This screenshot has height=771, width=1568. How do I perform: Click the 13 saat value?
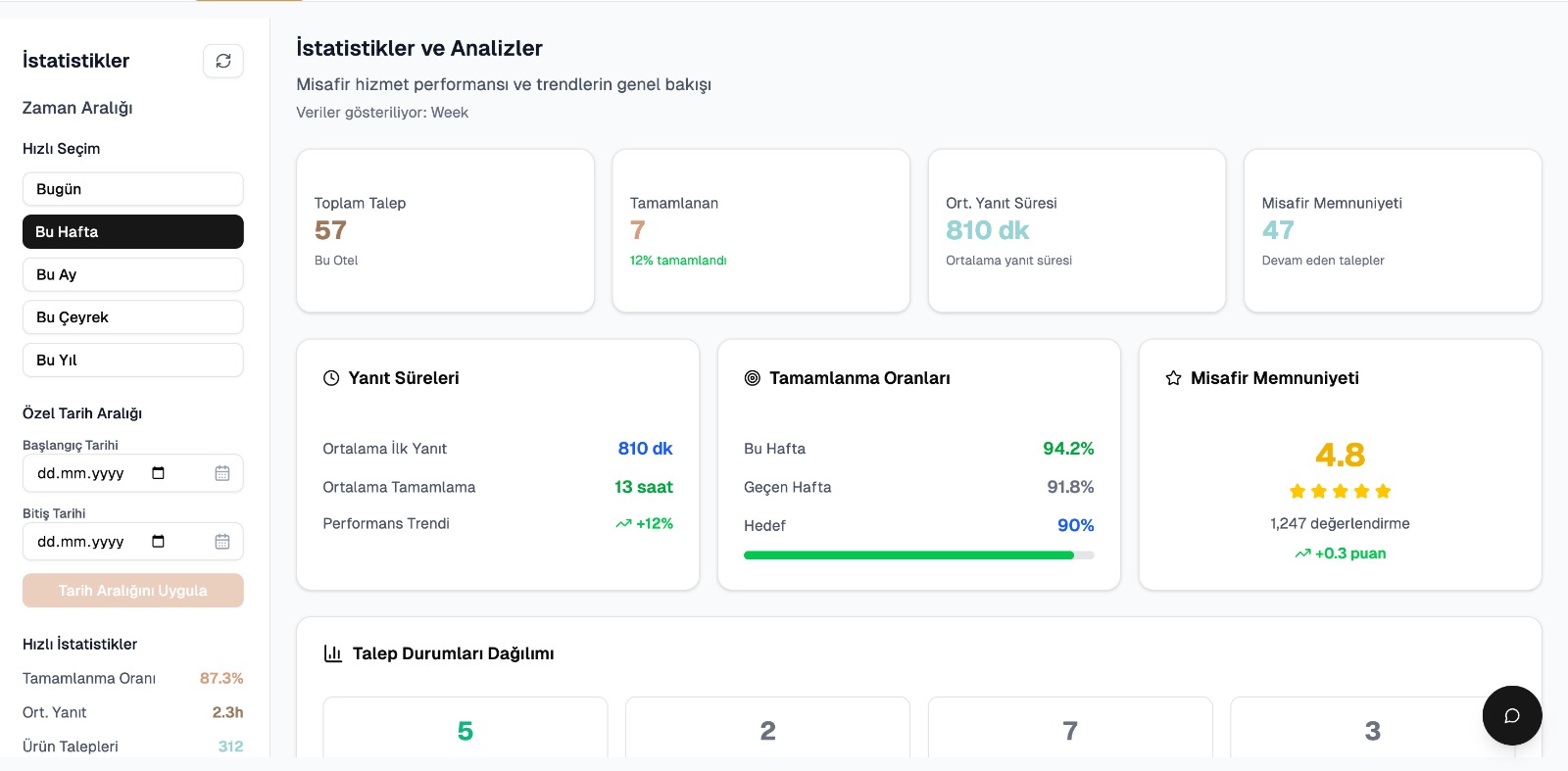[644, 487]
